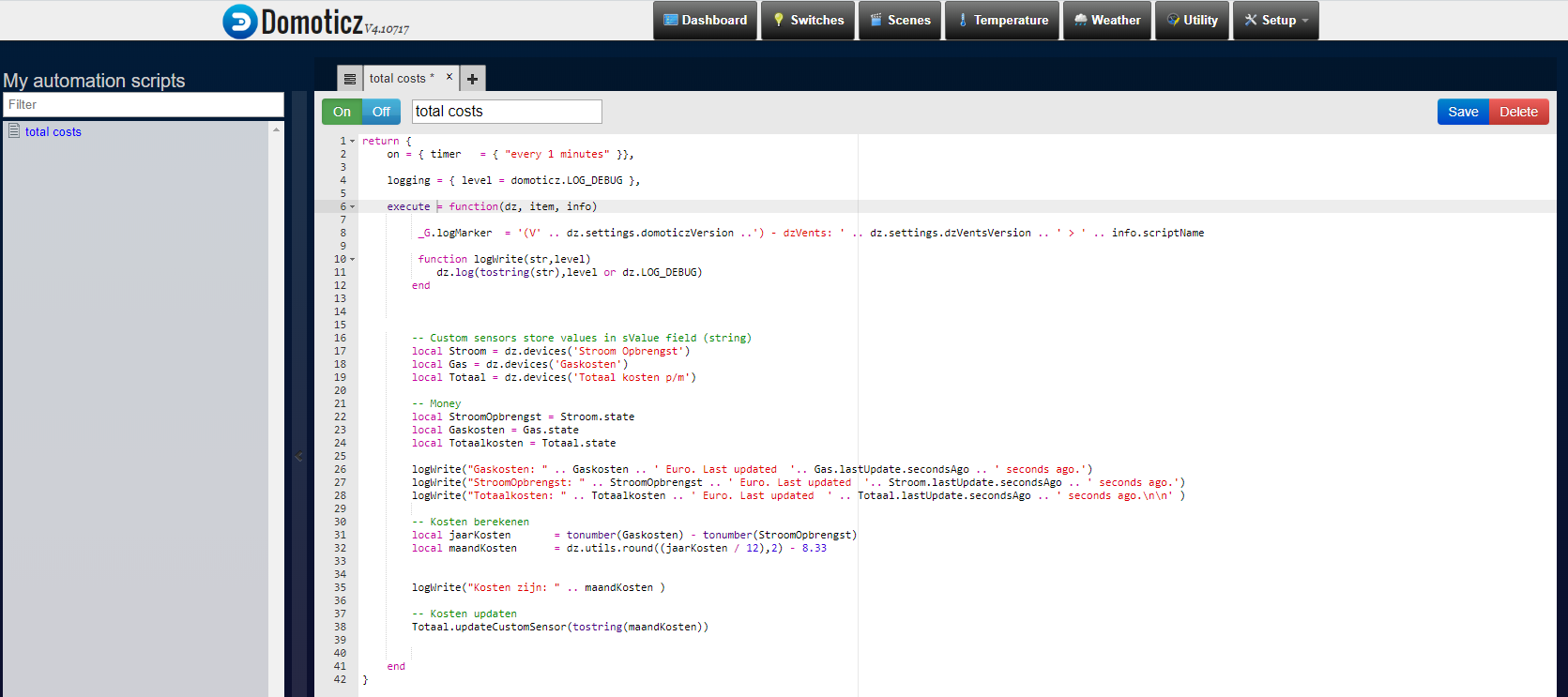Go to the Temperature page
Viewport: 1568px width, 697px height.
click(x=1002, y=21)
